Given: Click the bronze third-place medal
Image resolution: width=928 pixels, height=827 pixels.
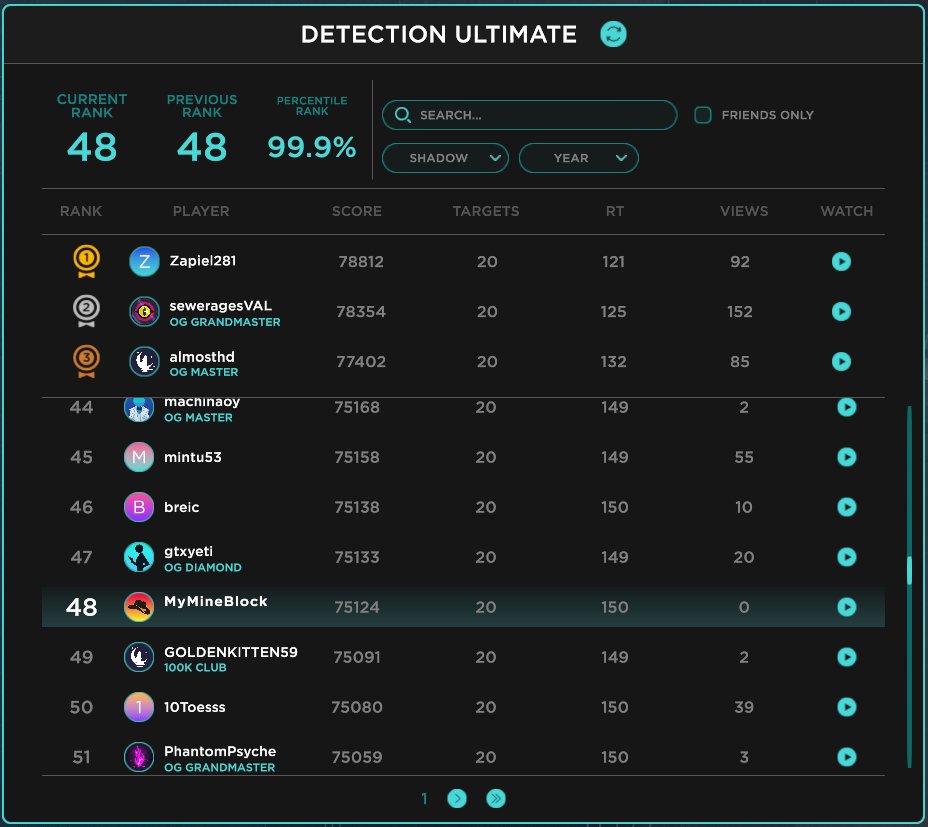Looking at the screenshot, I should click(86, 361).
